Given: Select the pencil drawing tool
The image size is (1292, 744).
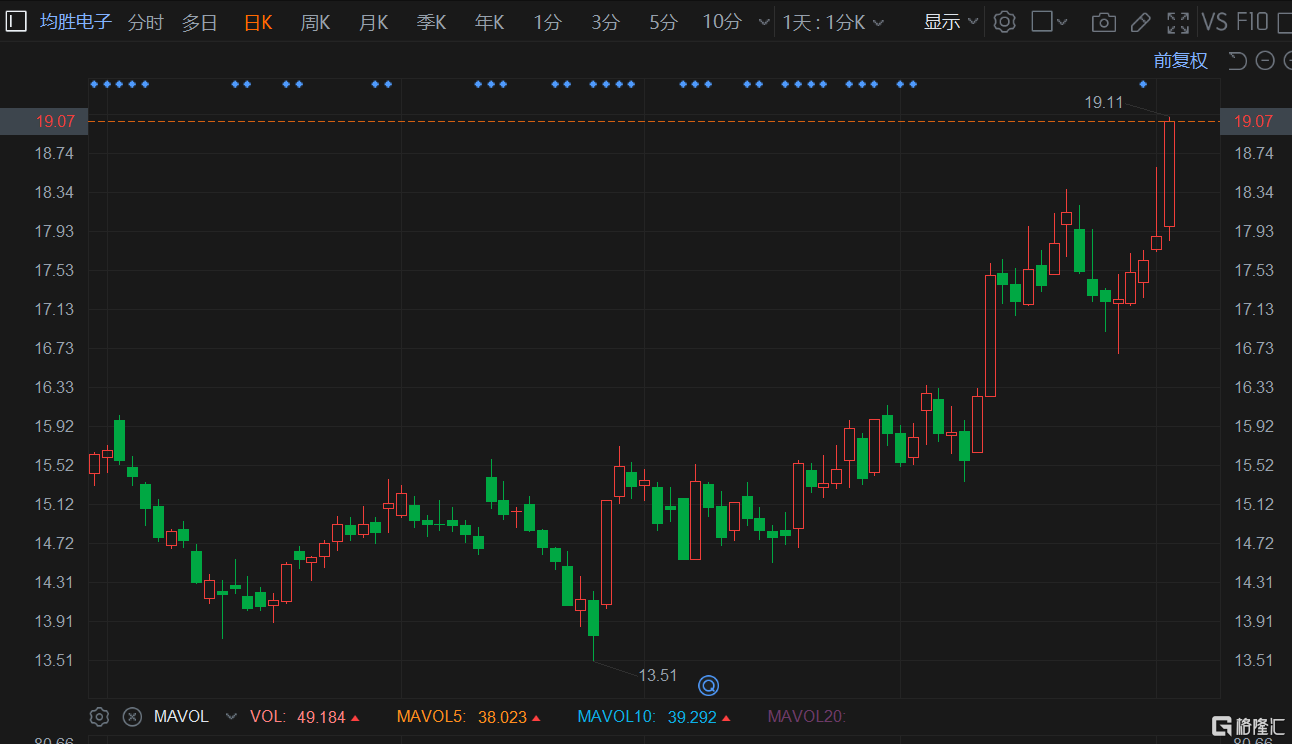Looking at the screenshot, I should (x=1140, y=22).
